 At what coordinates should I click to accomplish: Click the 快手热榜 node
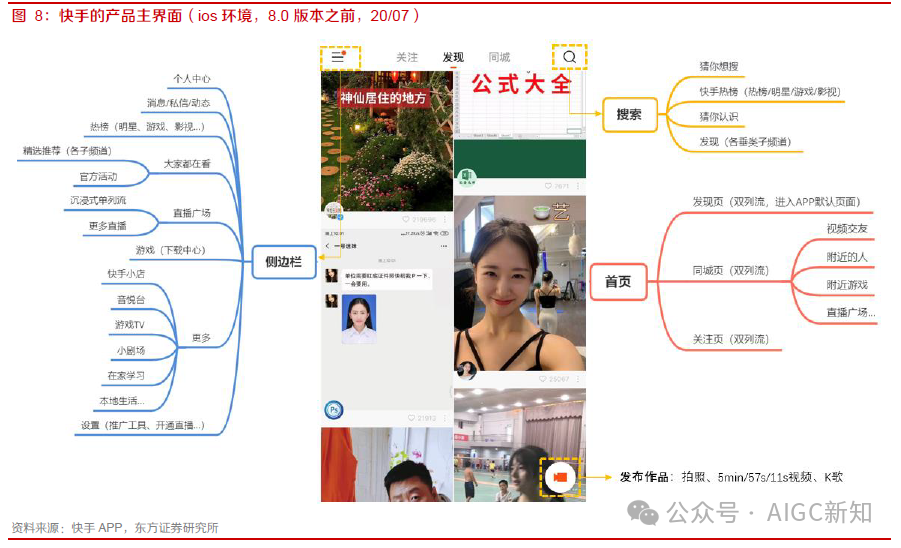(770, 92)
